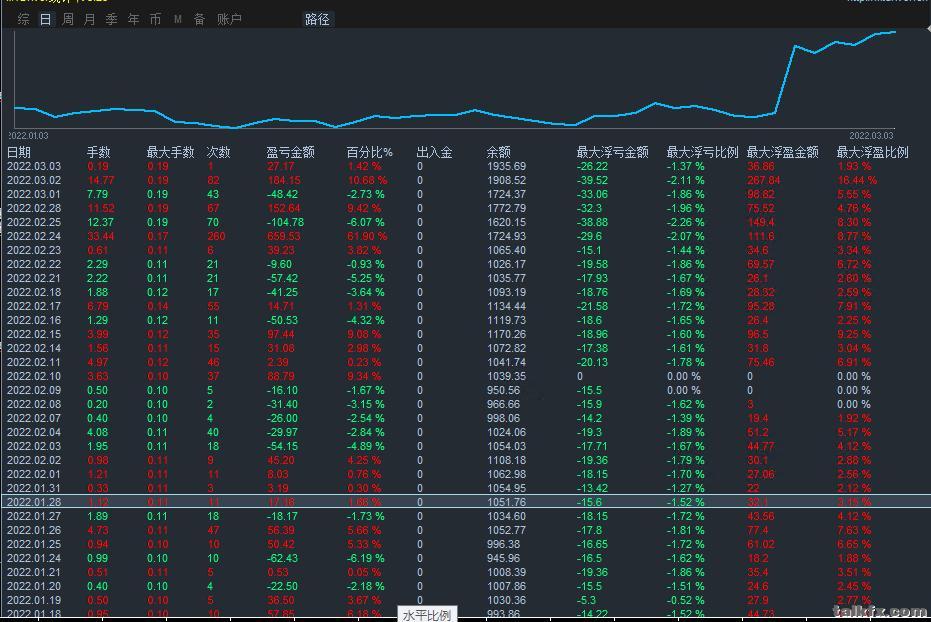Screen dimensions: 931x622
Task: Open the 备 notes tab
Action: (x=199, y=19)
